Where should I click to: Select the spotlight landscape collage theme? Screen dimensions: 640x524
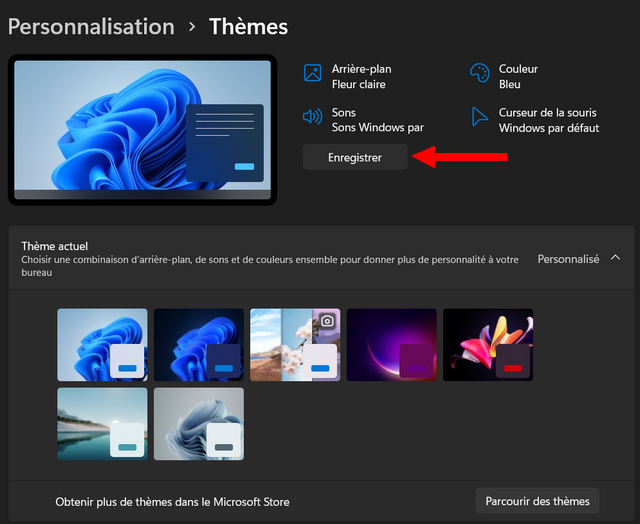(x=295, y=345)
